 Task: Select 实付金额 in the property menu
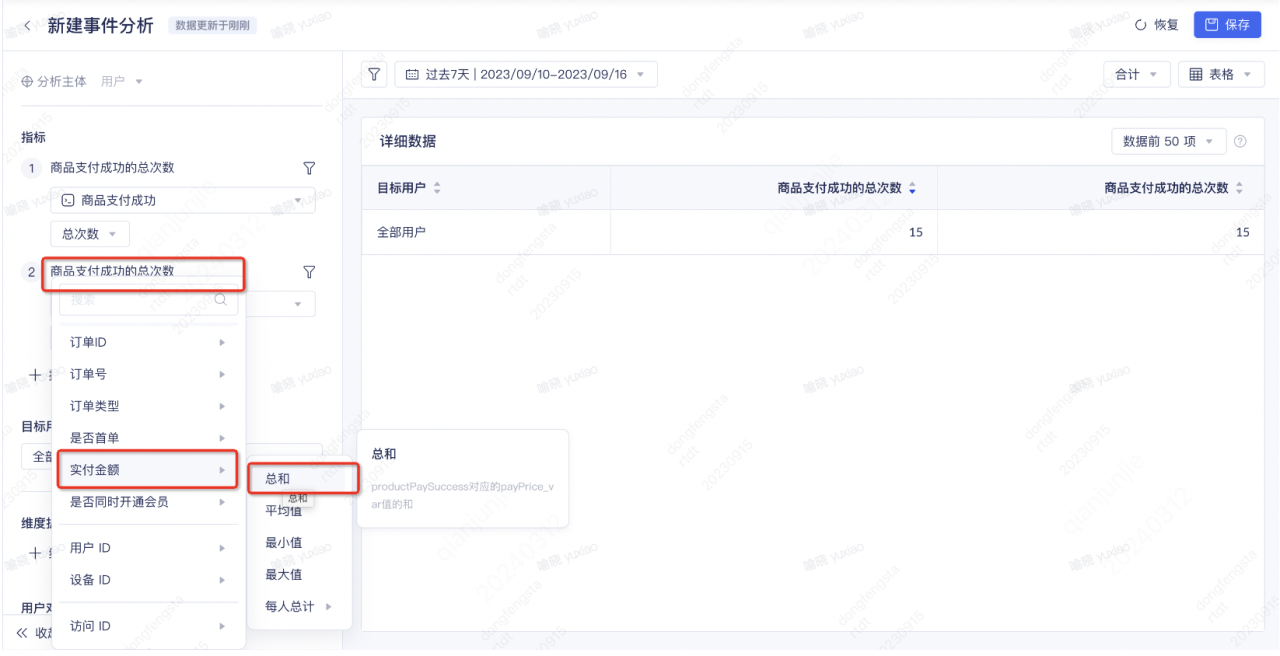click(148, 470)
